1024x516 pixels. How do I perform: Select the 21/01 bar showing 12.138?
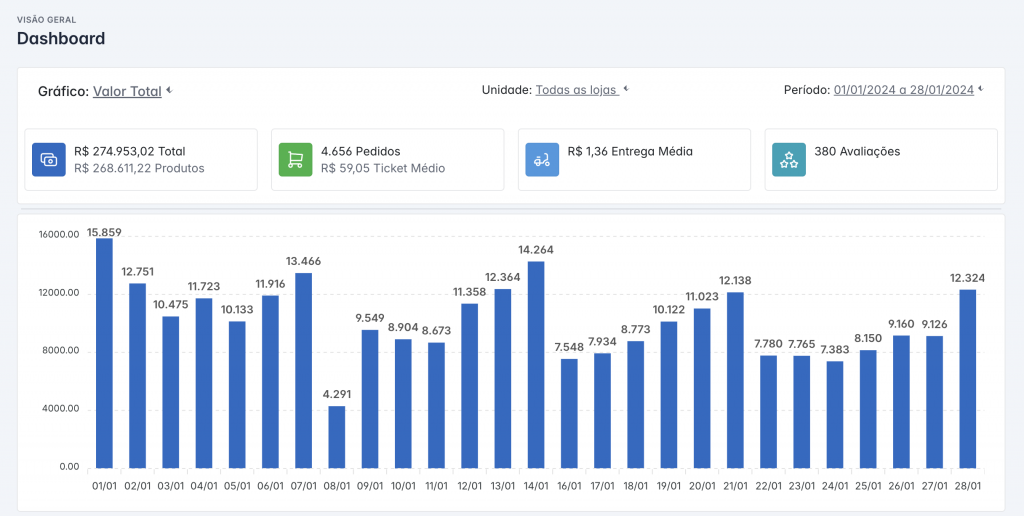tap(735, 380)
